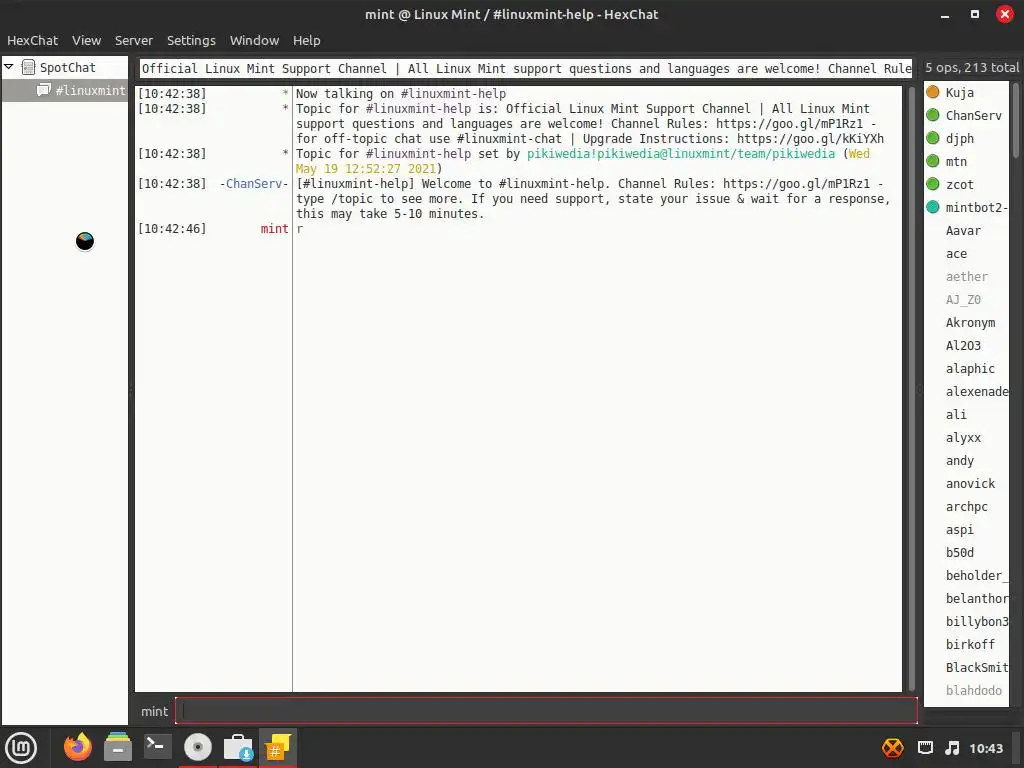Open Software Manager from the panel
Image resolution: width=1024 pixels, height=768 pixels.
click(238, 747)
